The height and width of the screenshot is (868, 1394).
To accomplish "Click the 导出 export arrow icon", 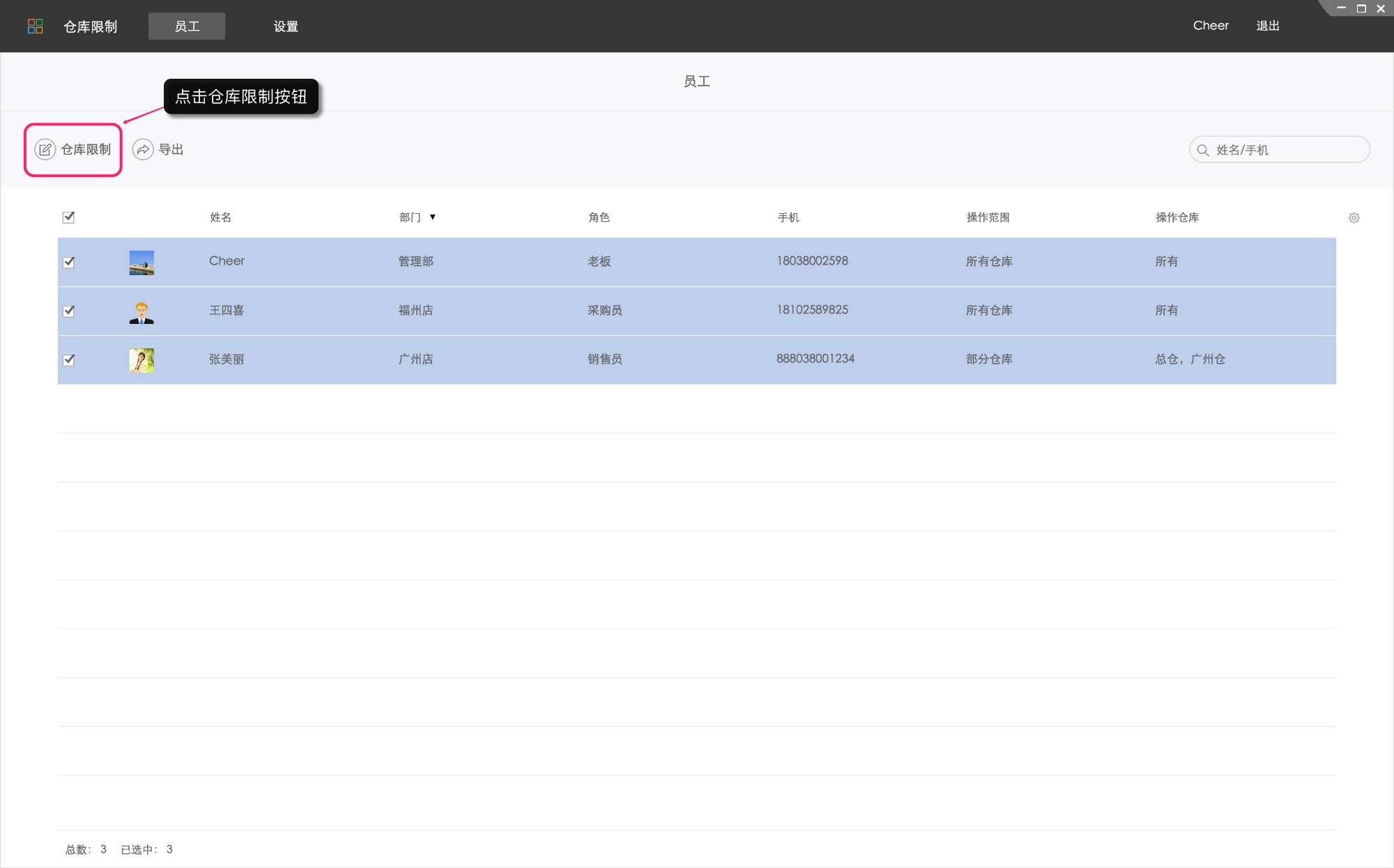I will (143, 150).
